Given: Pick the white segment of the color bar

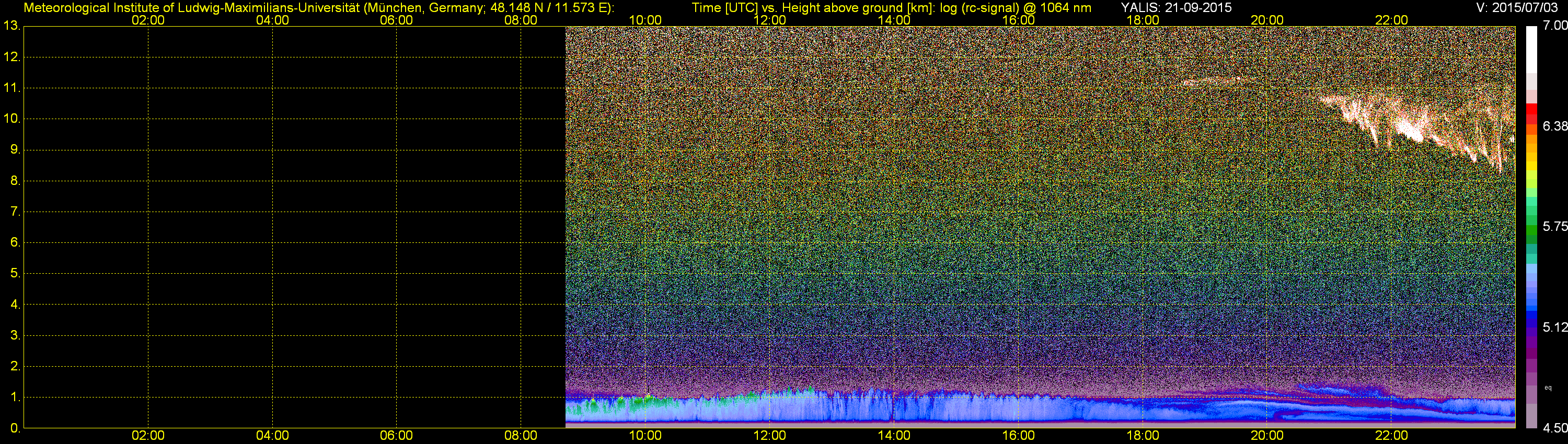Looking at the screenshot, I should [1531, 49].
